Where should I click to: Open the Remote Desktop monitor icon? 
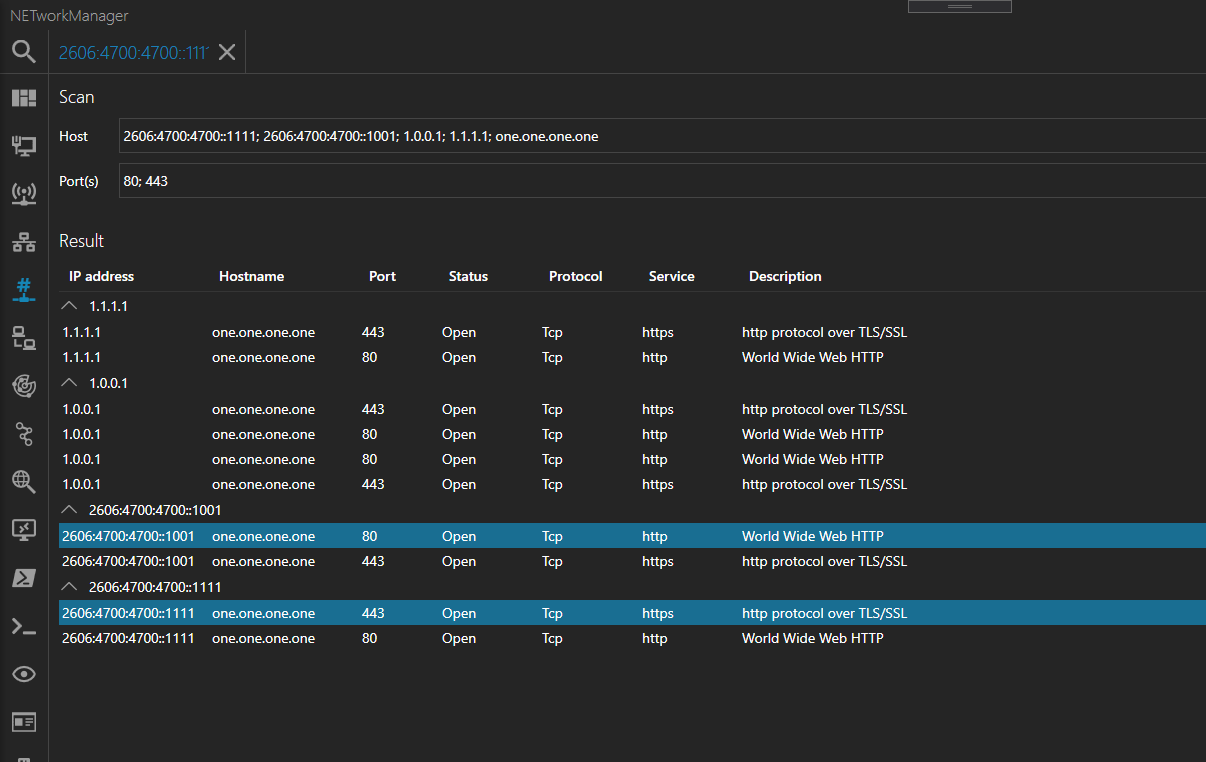click(x=24, y=529)
